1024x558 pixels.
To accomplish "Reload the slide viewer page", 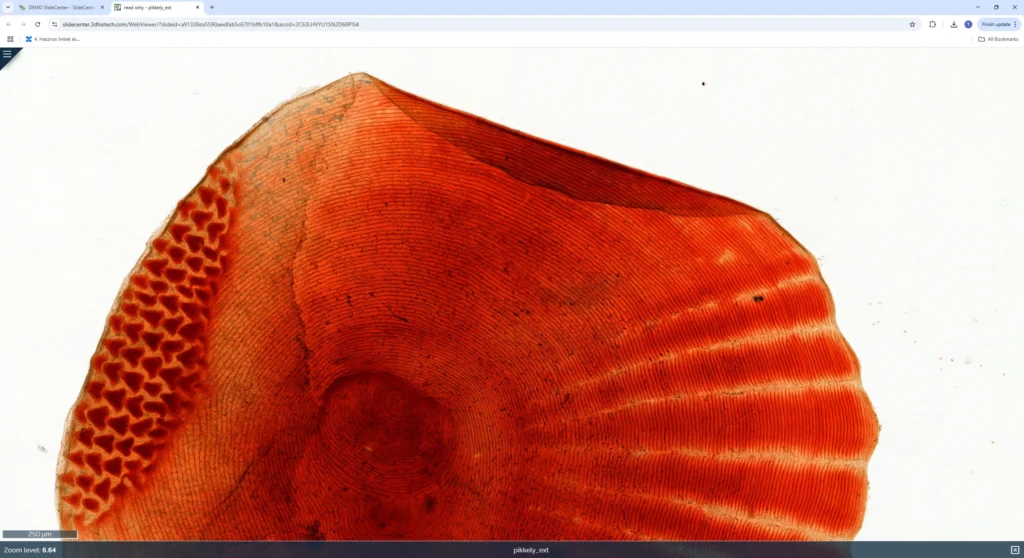I will coord(37,24).
